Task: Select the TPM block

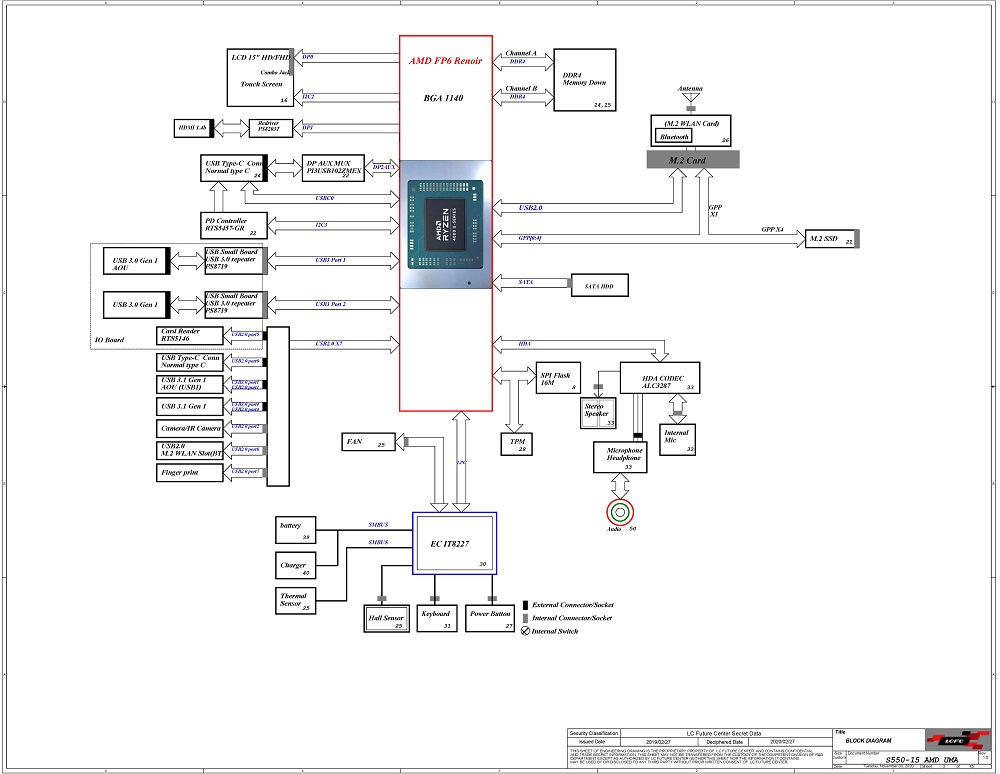Action: [517, 443]
